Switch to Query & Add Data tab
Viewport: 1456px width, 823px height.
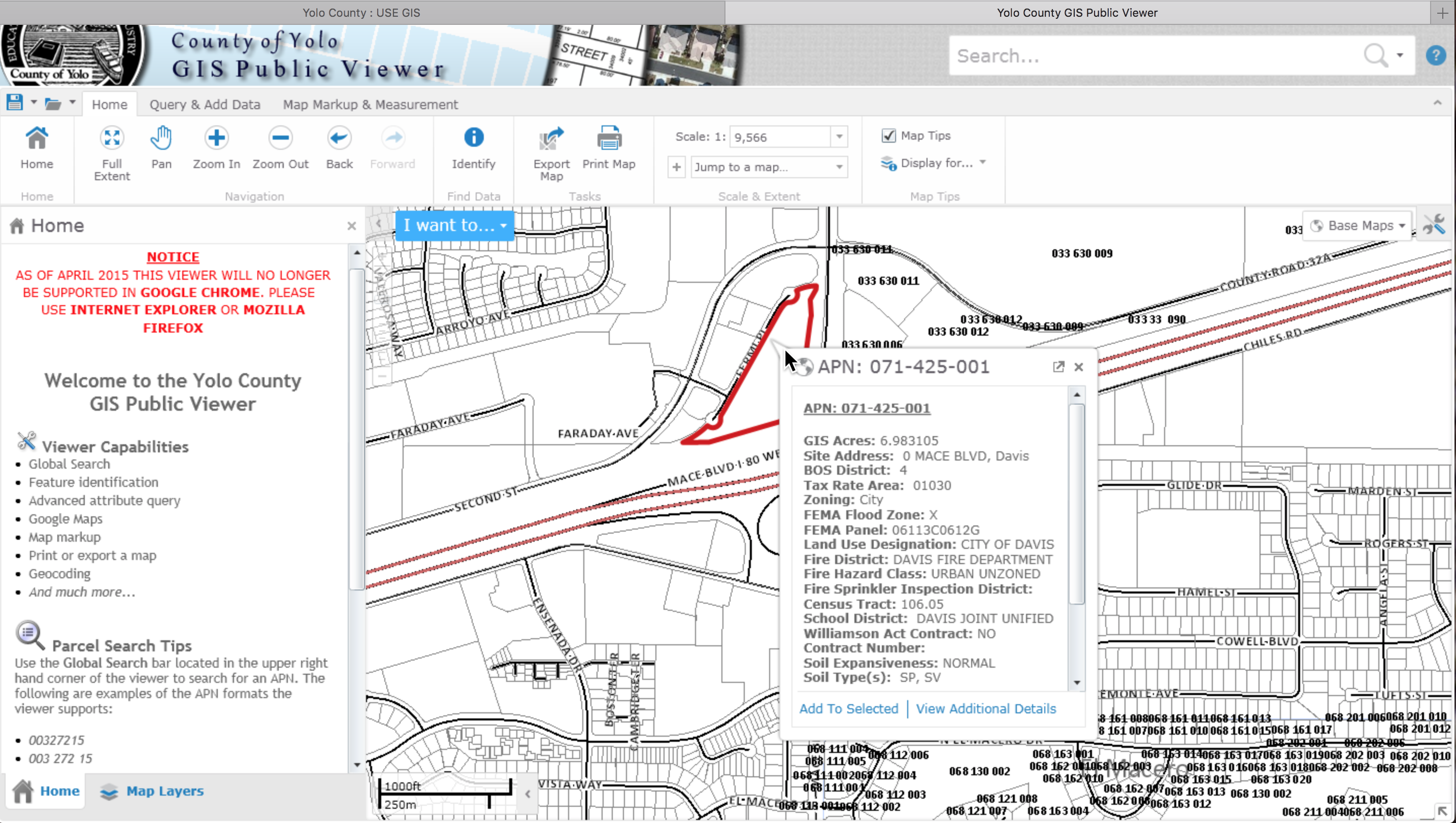[x=205, y=105]
